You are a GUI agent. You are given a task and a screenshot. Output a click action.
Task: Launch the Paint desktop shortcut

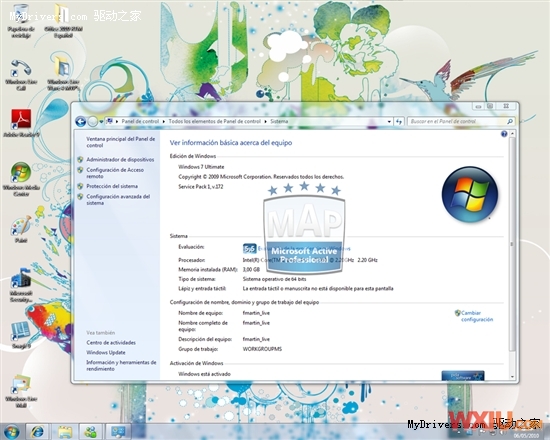click(x=21, y=230)
